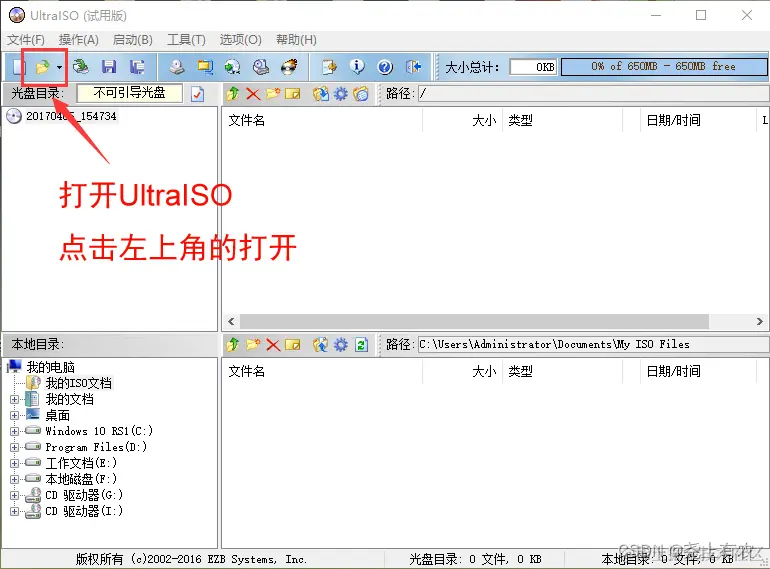Click the green Refresh icon in local toolbar
770x569 pixels.
pyautogui.click(x=361, y=345)
